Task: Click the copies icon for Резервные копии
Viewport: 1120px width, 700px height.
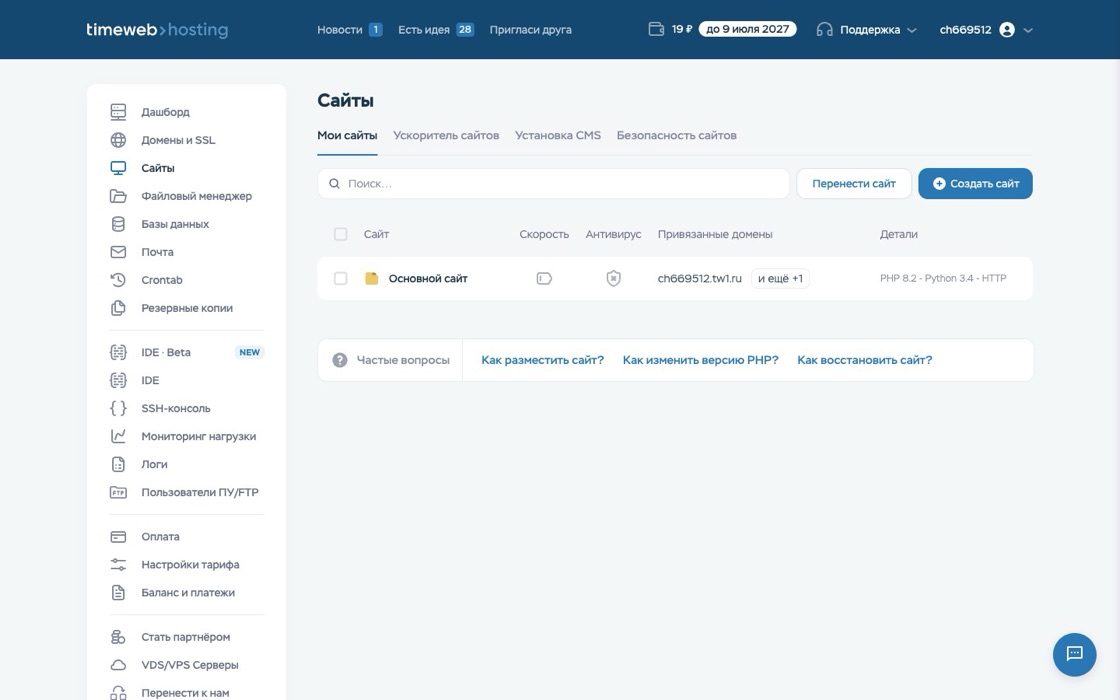Action: pyautogui.click(x=119, y=308)
